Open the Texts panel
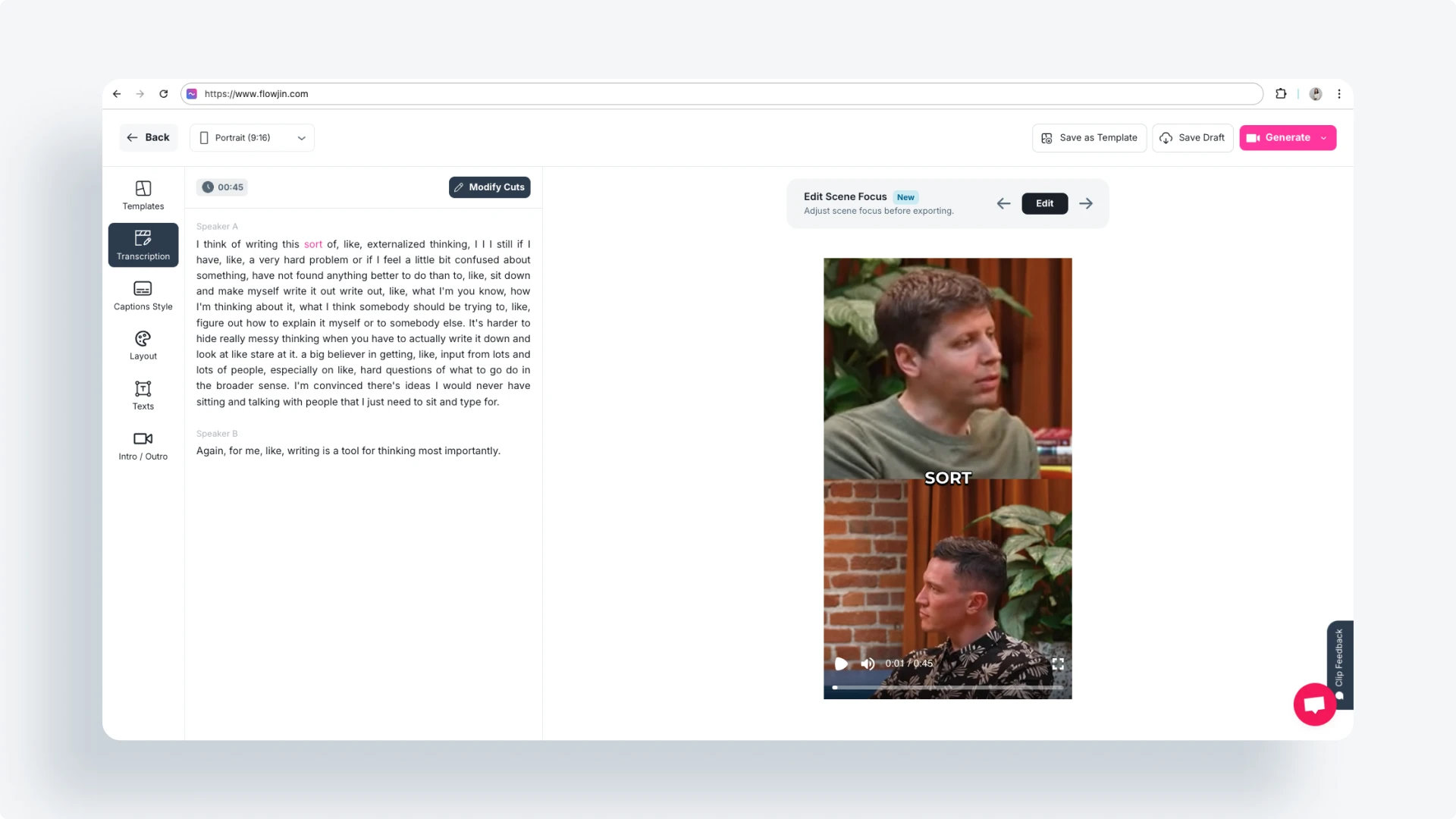 (143, 395)
